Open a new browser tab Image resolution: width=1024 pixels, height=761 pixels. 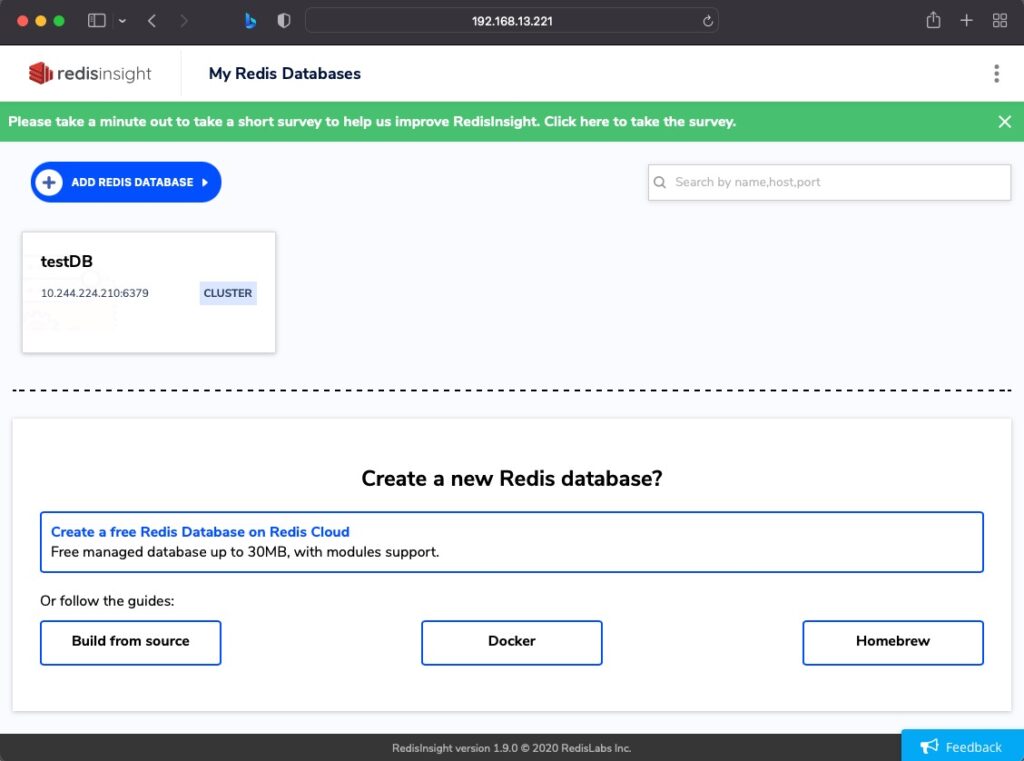click(967, 21)
